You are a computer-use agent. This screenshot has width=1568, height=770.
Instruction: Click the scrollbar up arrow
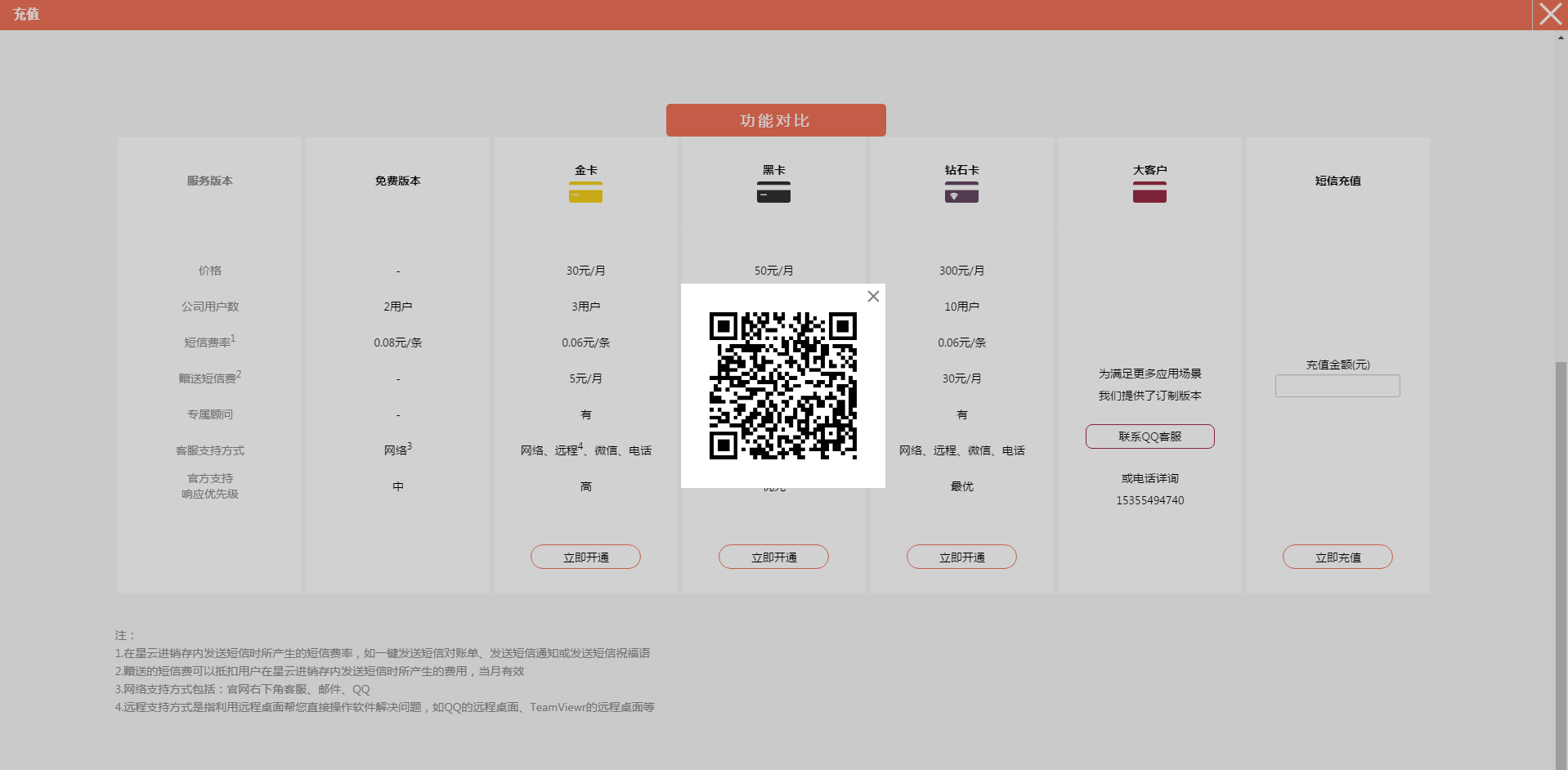point(1561,38)
